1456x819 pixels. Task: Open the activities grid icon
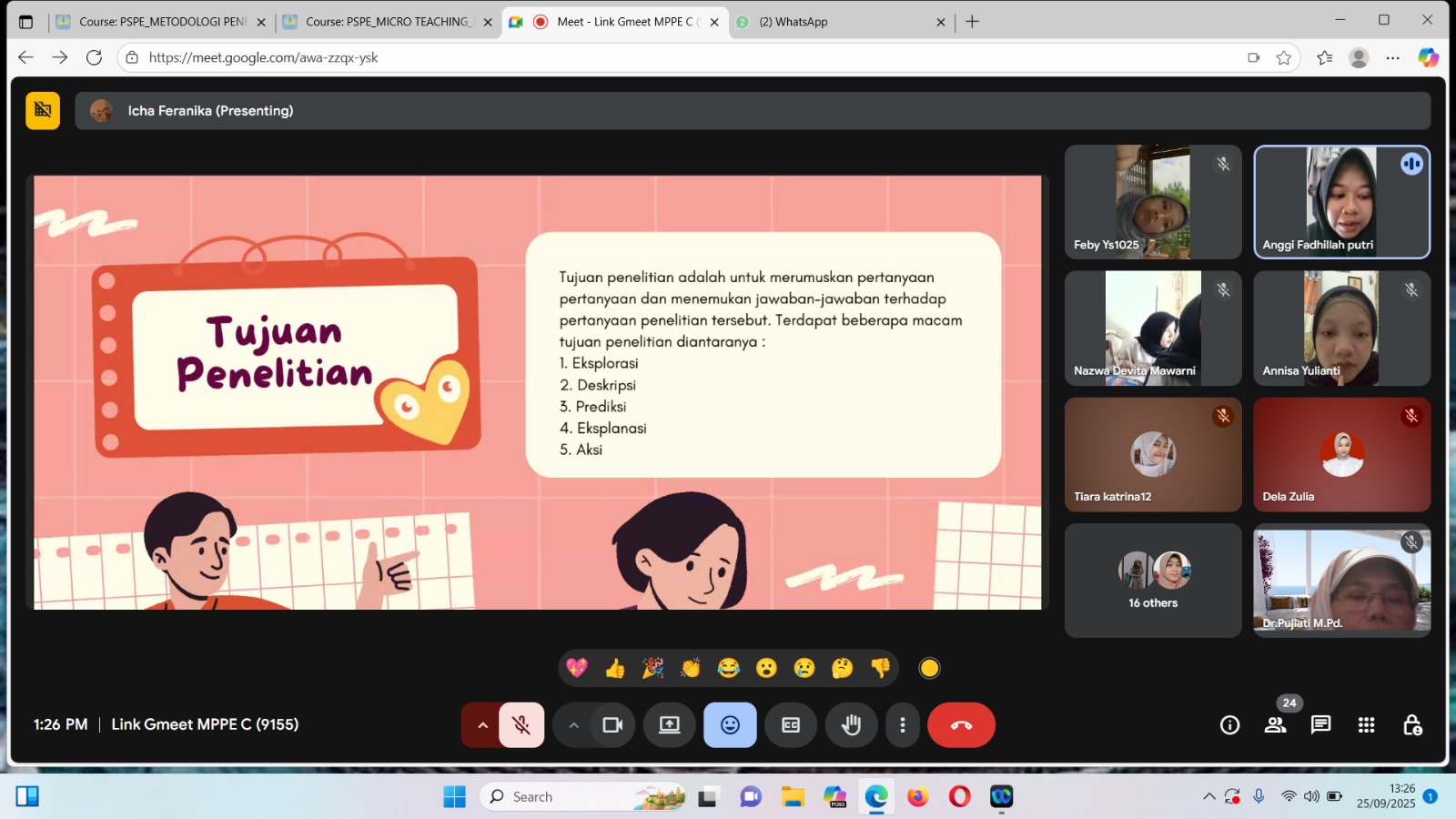coord(1366,725)
